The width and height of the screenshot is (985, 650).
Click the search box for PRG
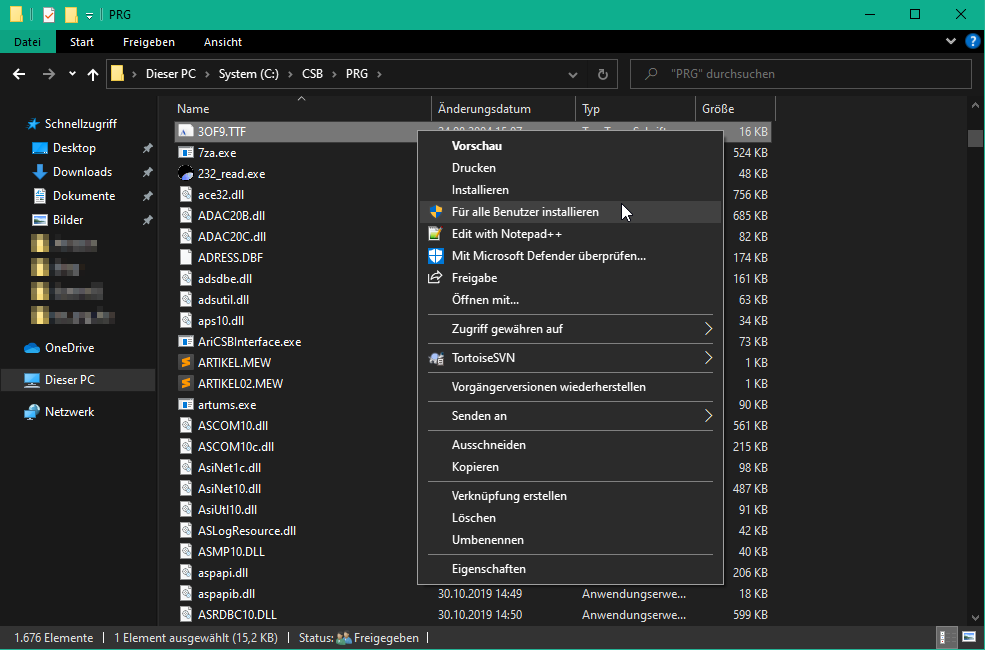pyautogui.click(x=800, y=74)
